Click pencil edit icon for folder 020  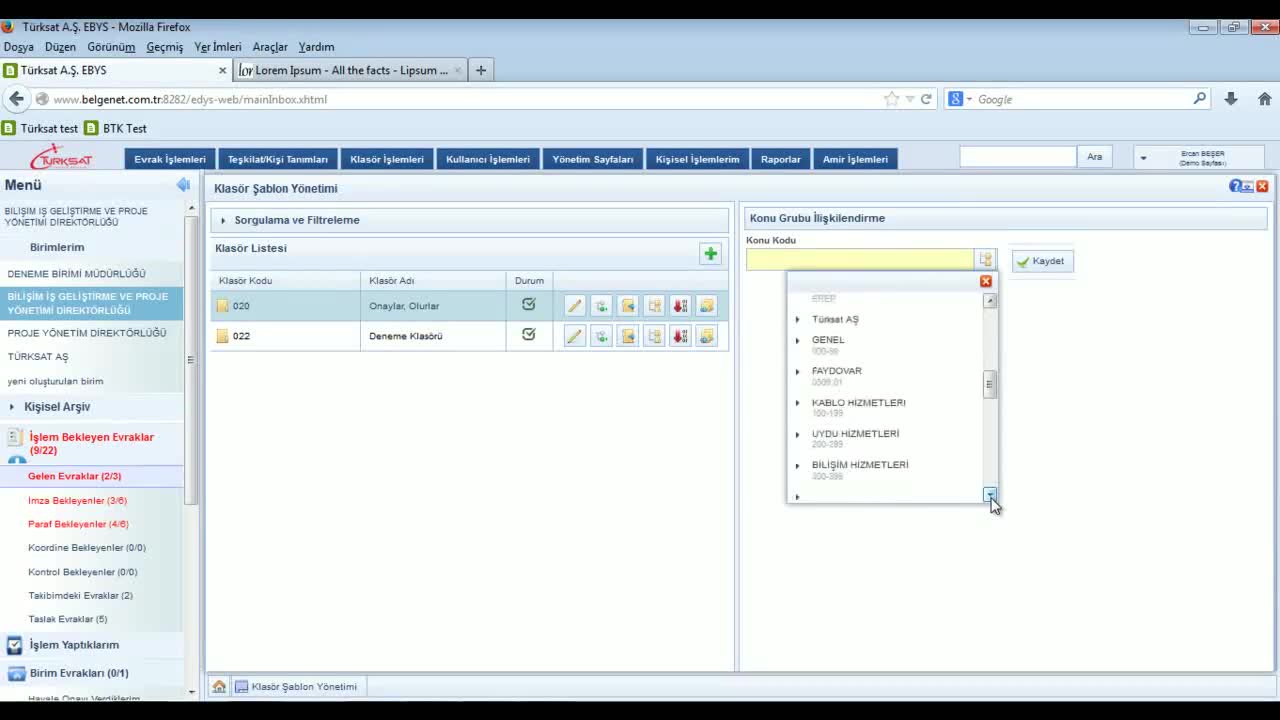coord(574,306)
